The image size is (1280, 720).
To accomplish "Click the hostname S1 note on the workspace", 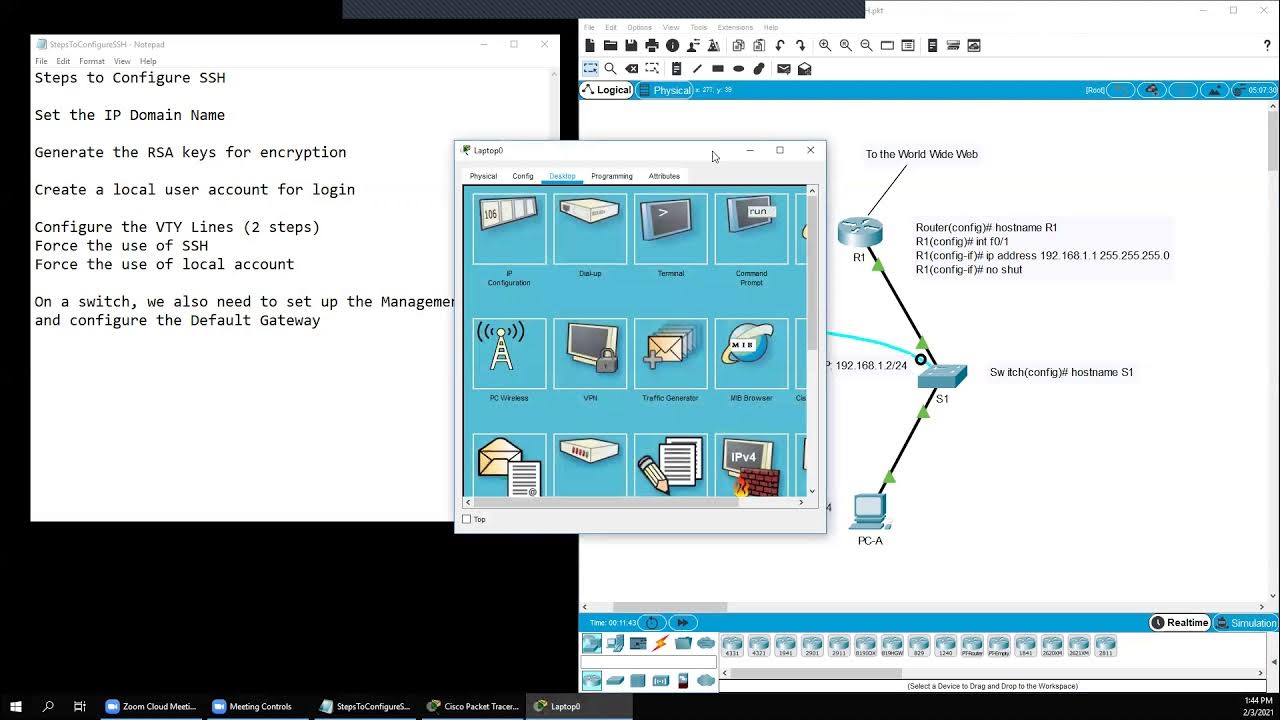I will click(x=1061, y=372).
